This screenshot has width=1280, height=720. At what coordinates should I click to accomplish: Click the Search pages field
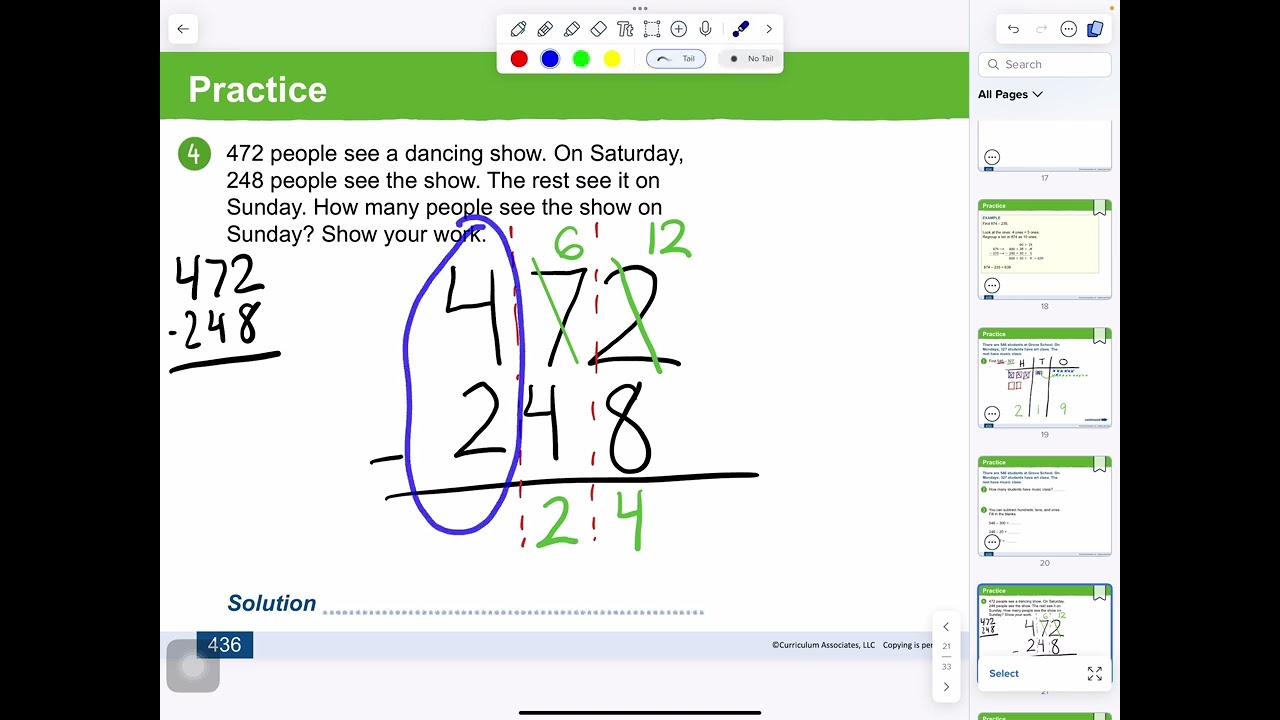pos(1044,64)
